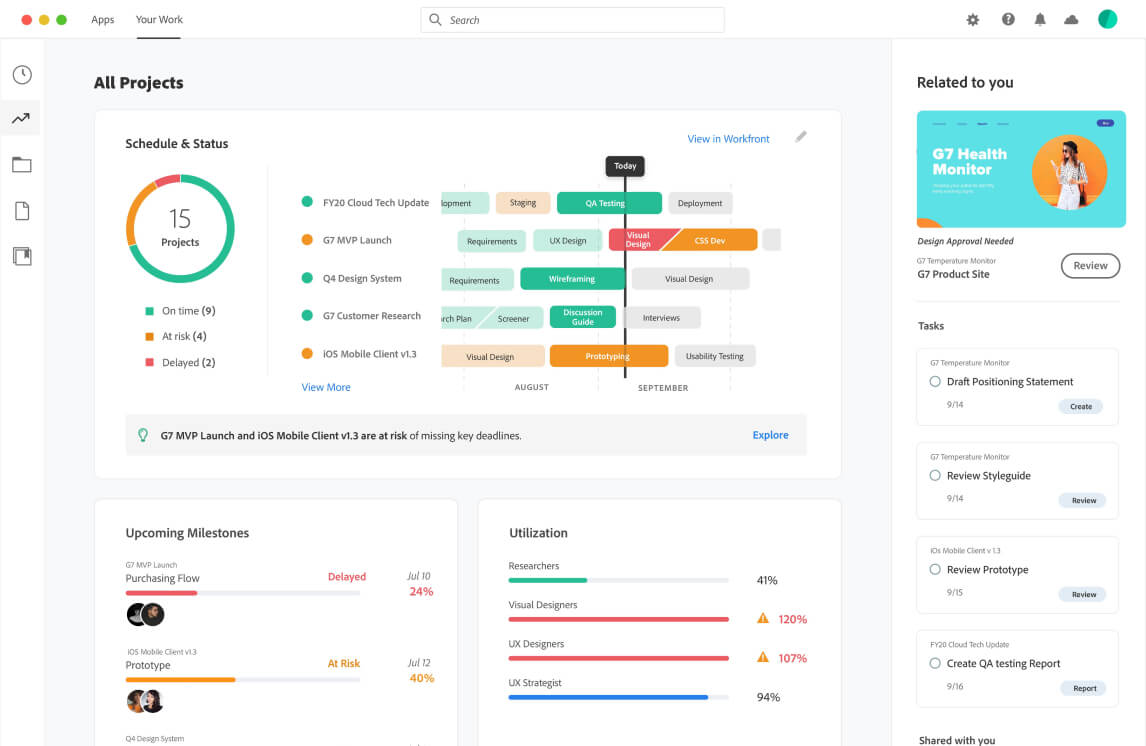Select the Usability Testing timeline bar
This screenshot has width=1146, height=746.
[715, 356]
